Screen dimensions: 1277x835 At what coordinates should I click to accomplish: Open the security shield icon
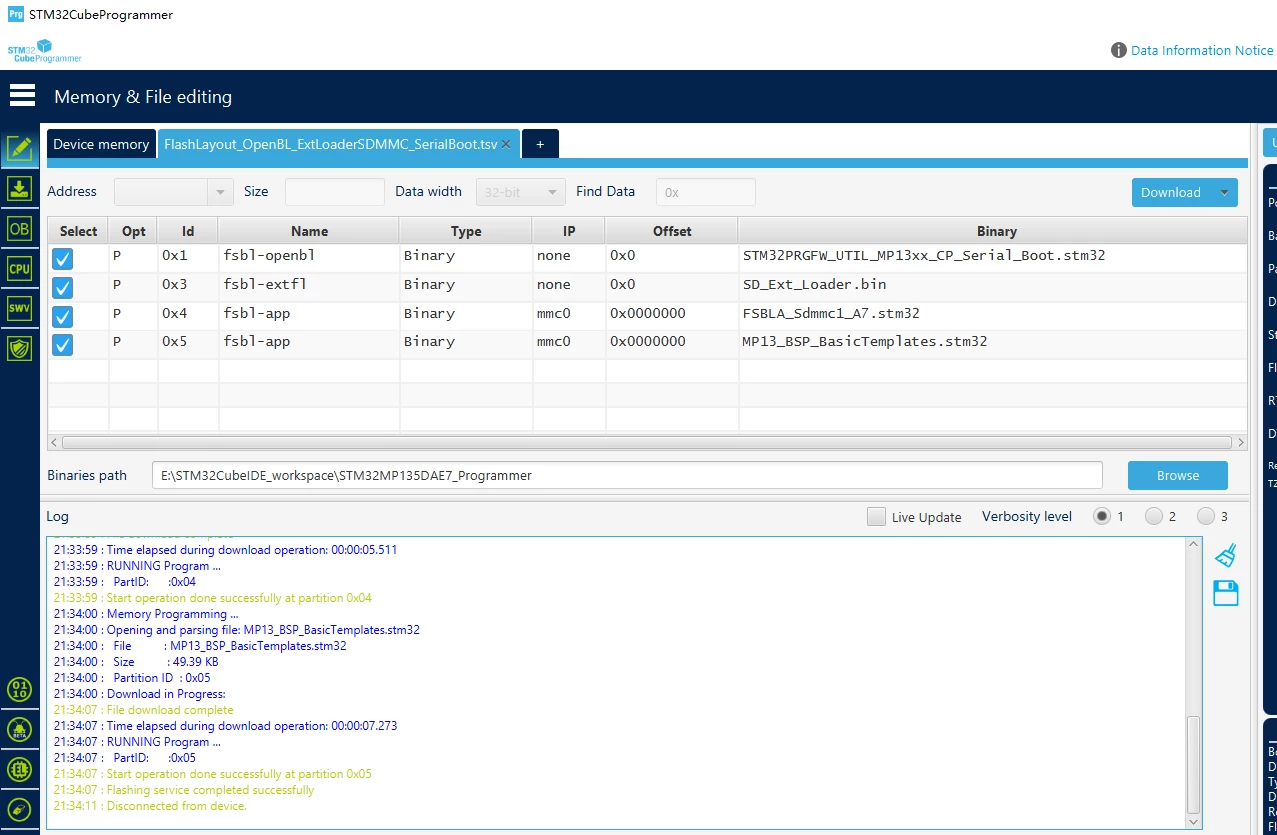click(x=19, y=348)
